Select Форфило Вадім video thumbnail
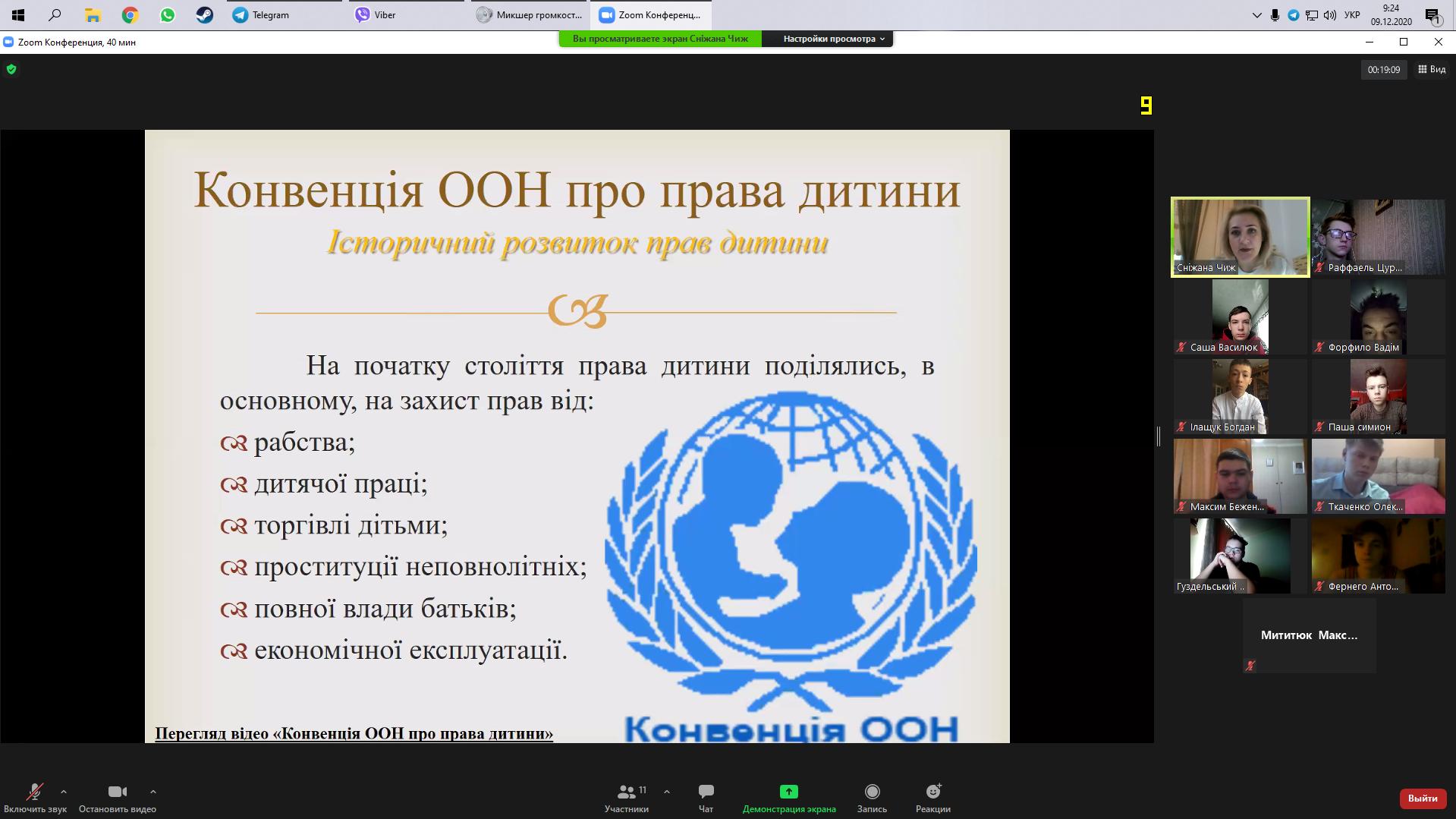 coord(1379,317)
